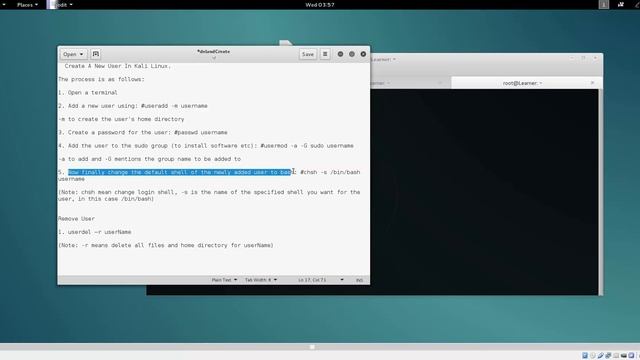
Task: Click the VirtualBox USB status icon
Action: 600,356
